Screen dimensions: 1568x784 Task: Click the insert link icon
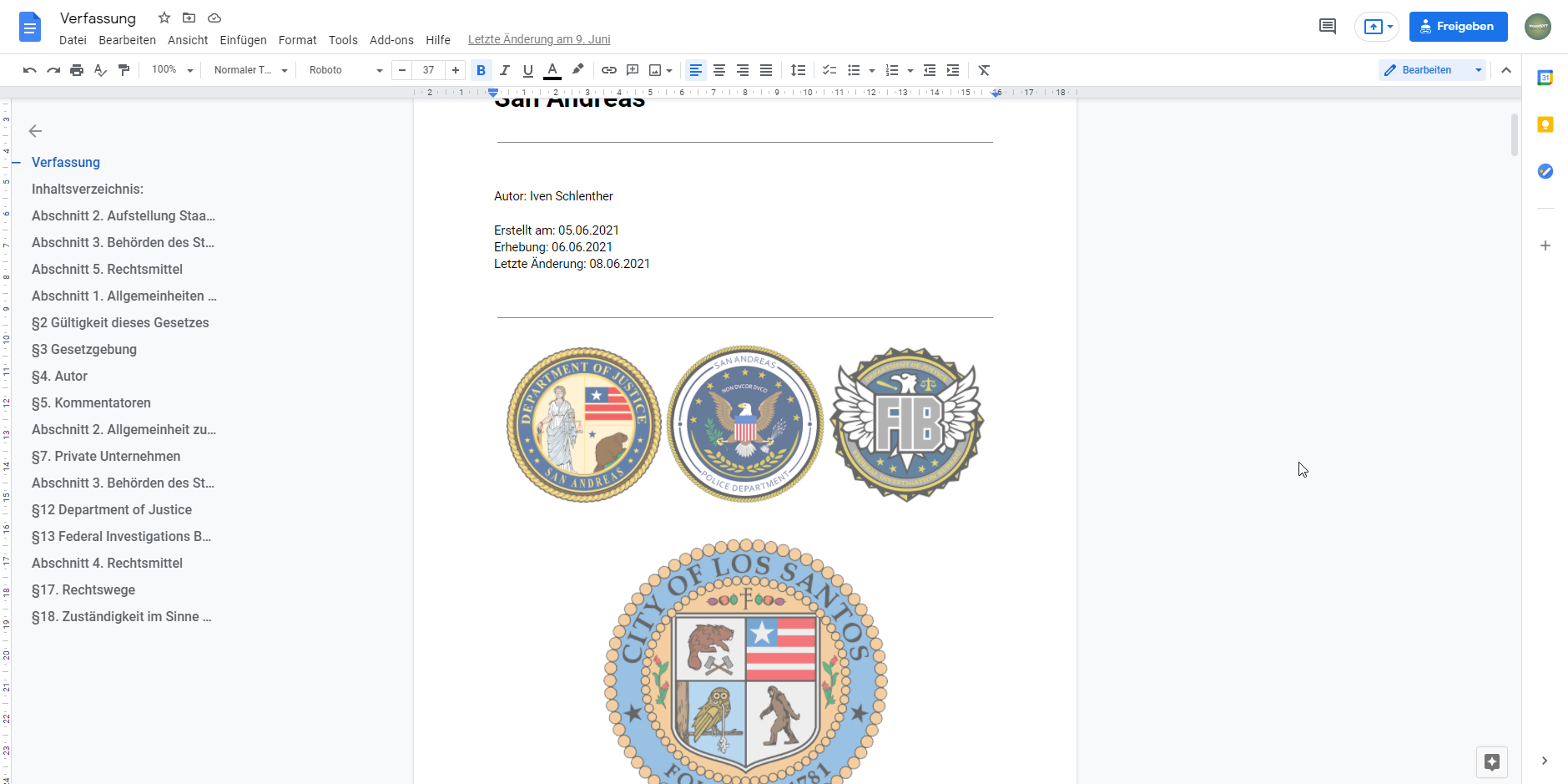pyautogui.click(x=609, y=70)
